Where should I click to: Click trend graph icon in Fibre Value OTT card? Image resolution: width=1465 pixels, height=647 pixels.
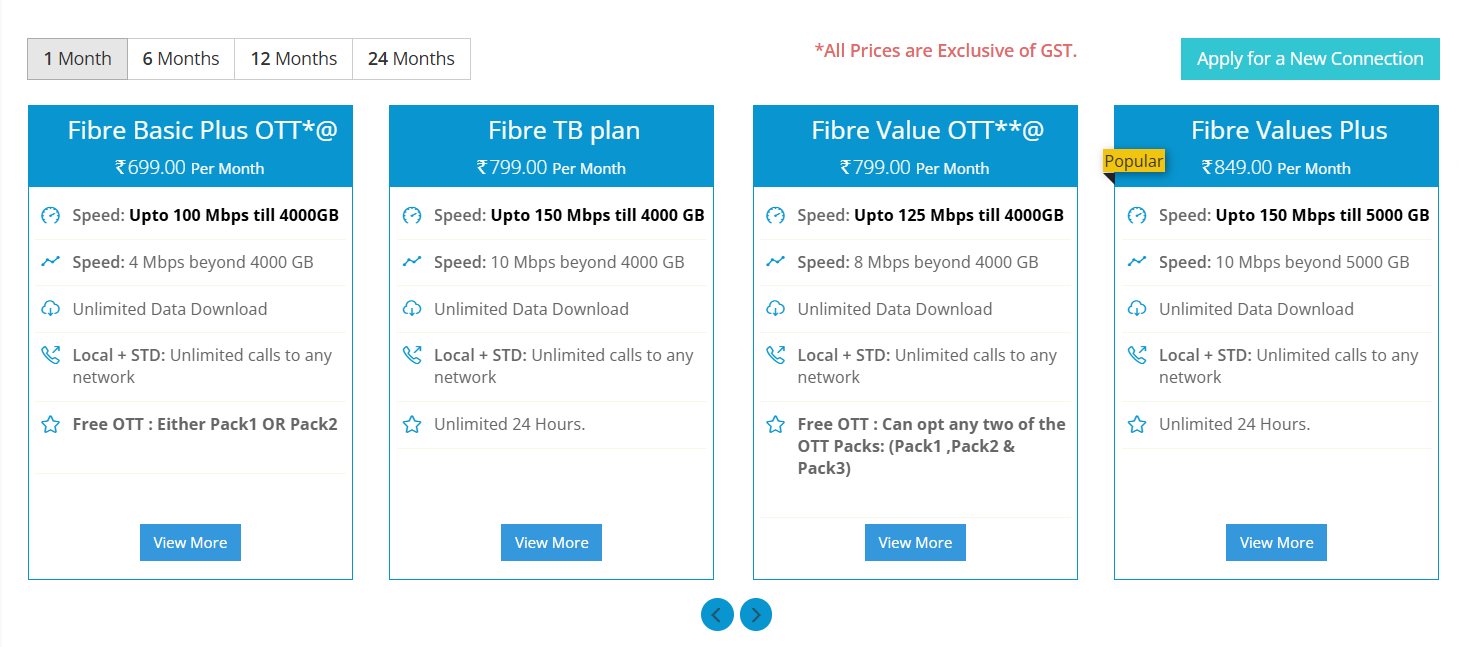775,262
